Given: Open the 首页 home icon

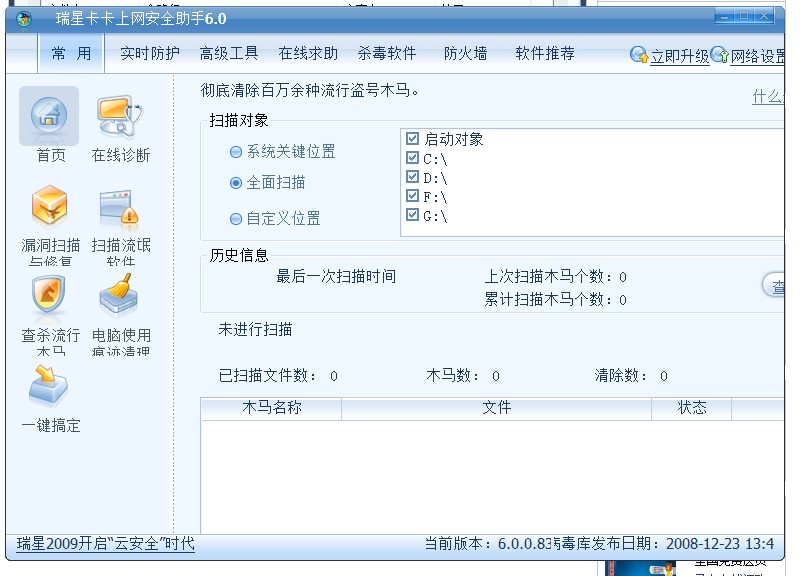Looking at the screenshot, I should (49, 116).
